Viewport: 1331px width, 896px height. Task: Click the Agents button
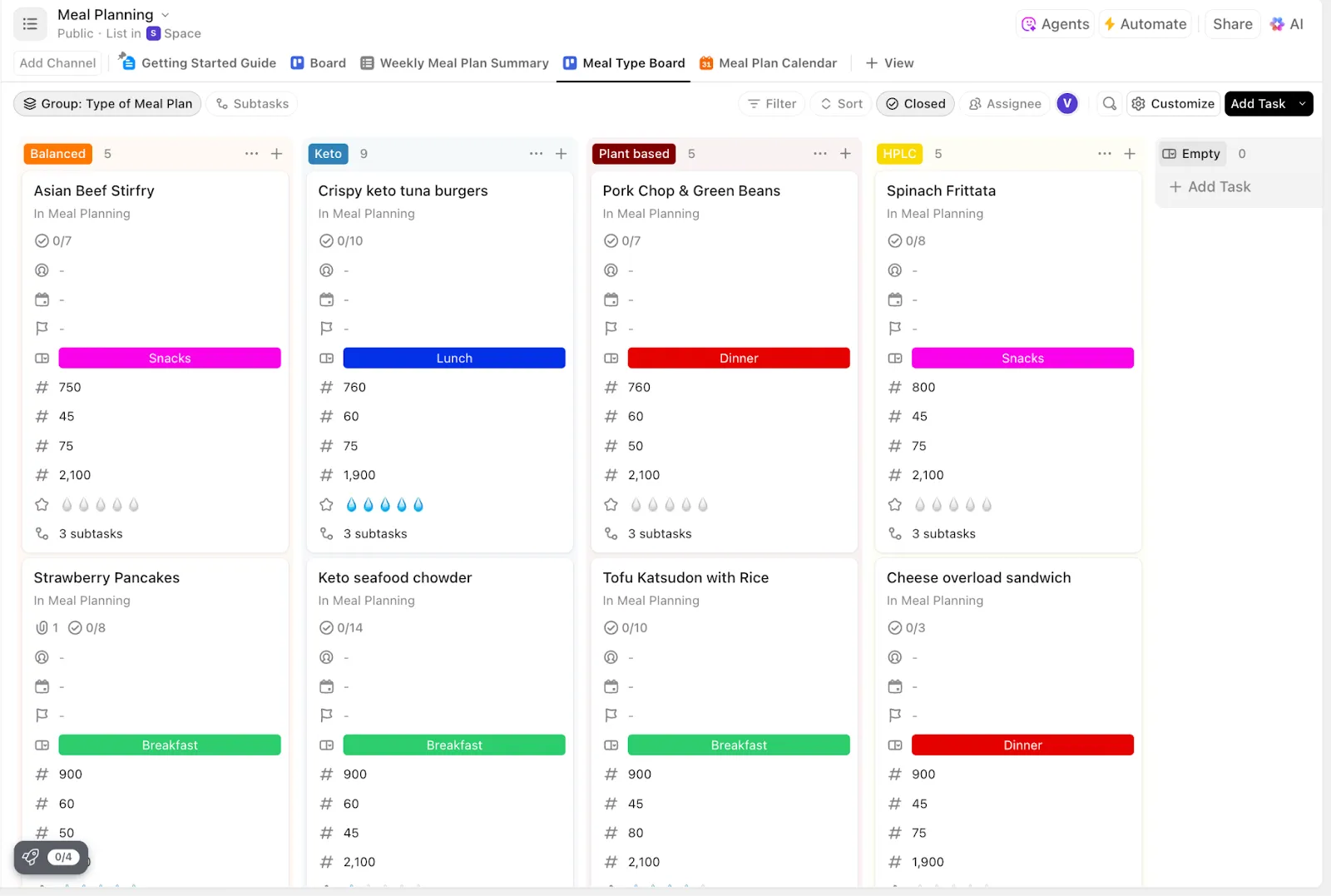[x=1055, y=24]
